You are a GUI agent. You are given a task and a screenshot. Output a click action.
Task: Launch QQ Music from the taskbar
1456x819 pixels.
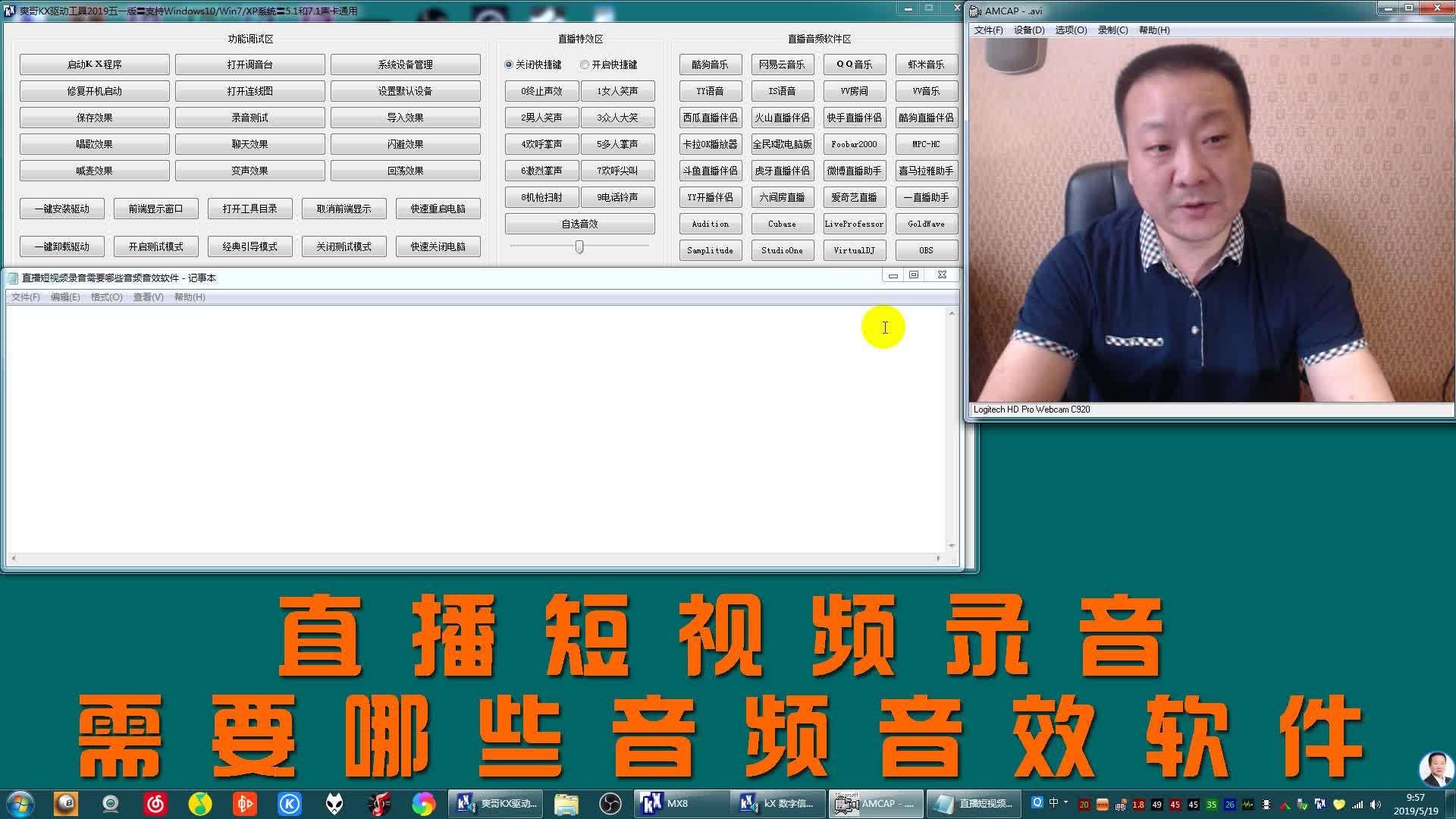(200, 804)
